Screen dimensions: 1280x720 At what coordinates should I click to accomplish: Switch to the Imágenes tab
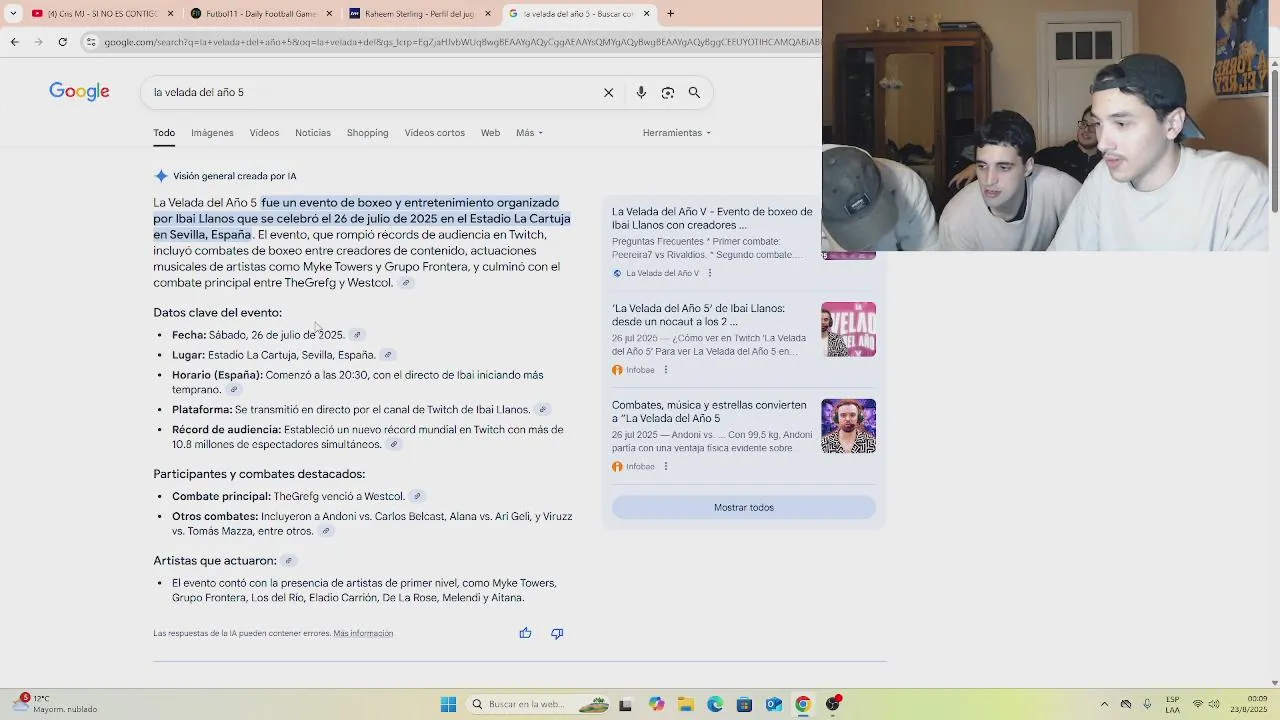212,133
